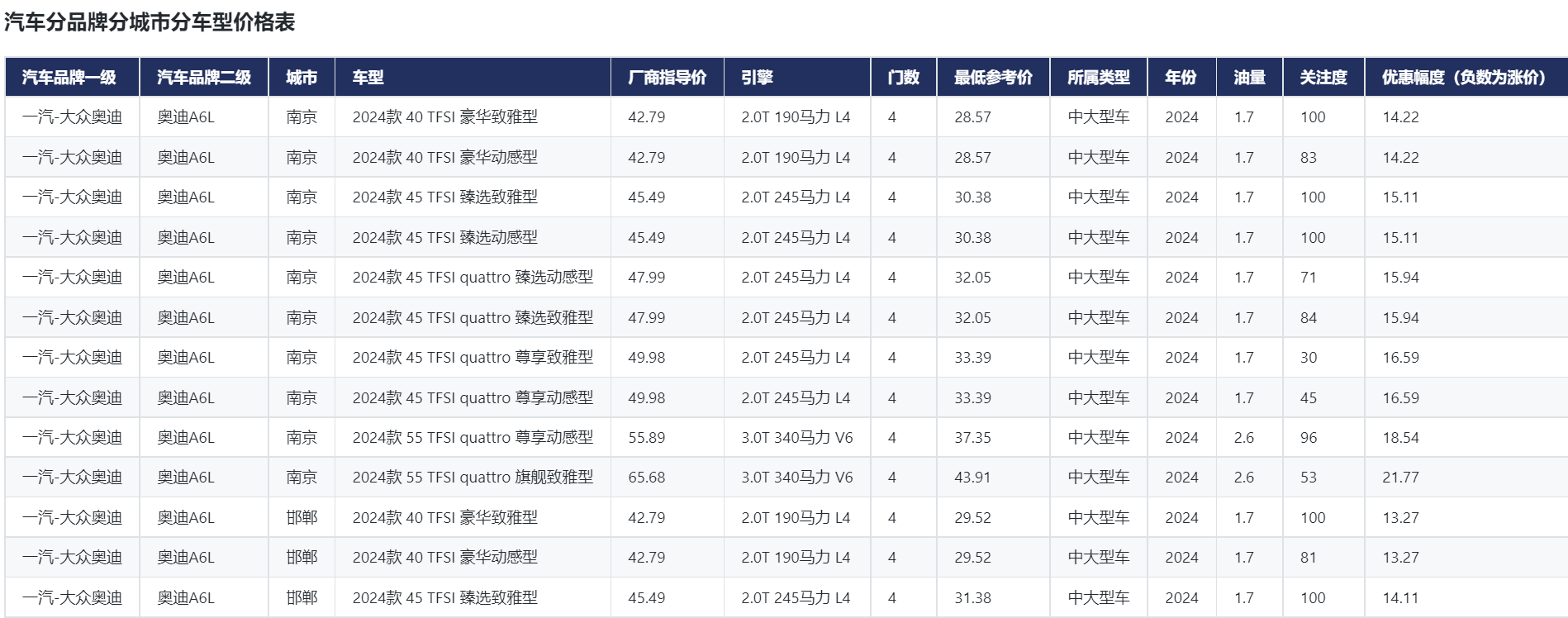Select the 55 TFSI quattro 尊享动感型 cell
The height and width of the screenshot is (618, 1568).
[473, 438]
